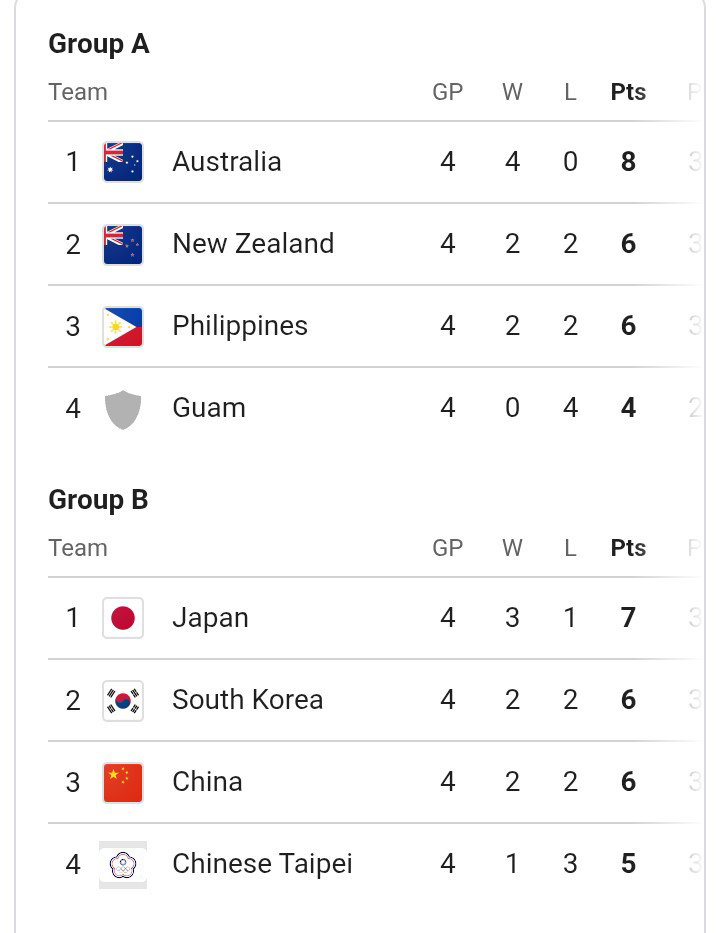Open the Japan team link

coord(210,618)
